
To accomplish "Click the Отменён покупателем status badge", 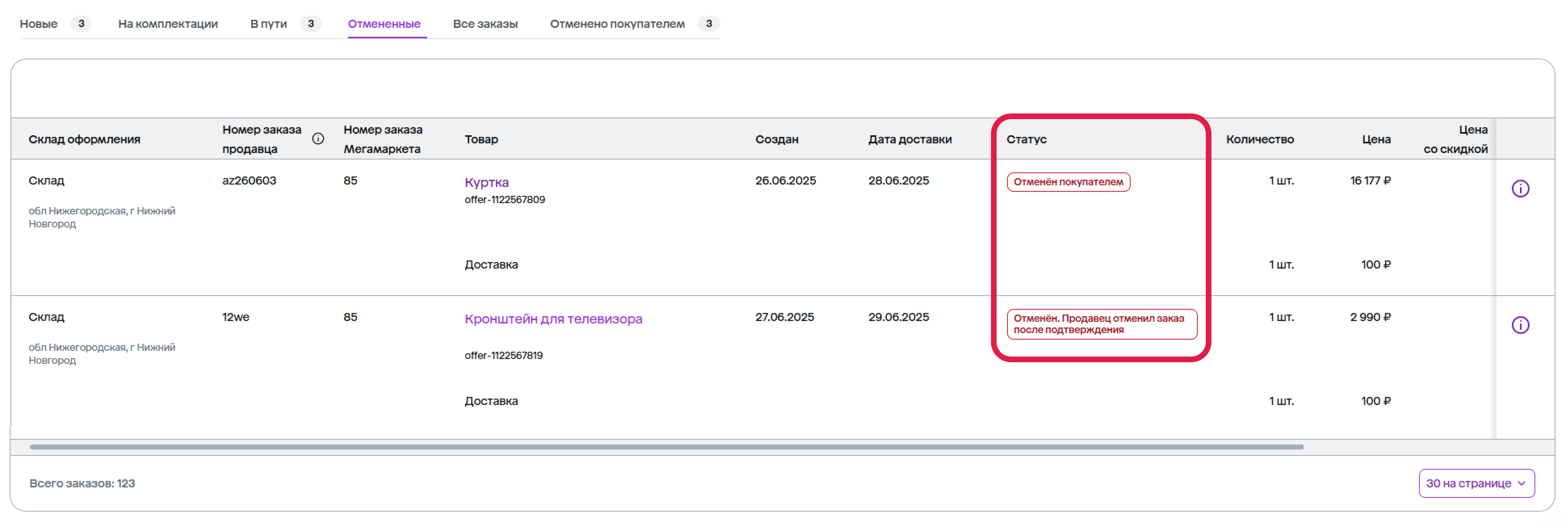I will pyautogui.click(x=1068, y=182).
